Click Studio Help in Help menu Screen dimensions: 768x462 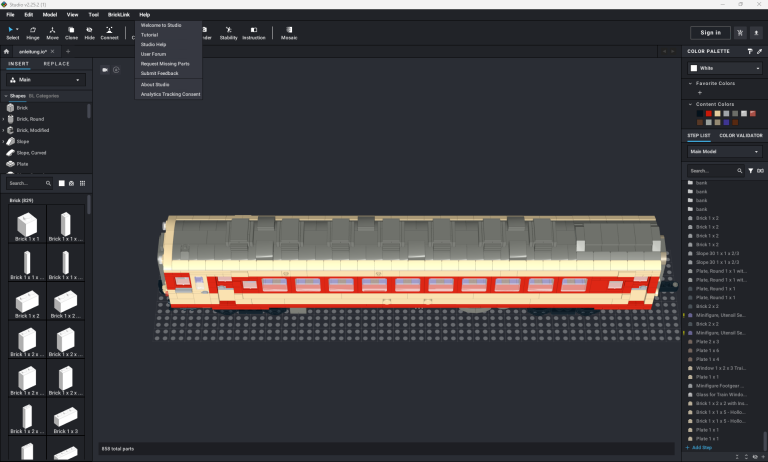tap(153, 44)
